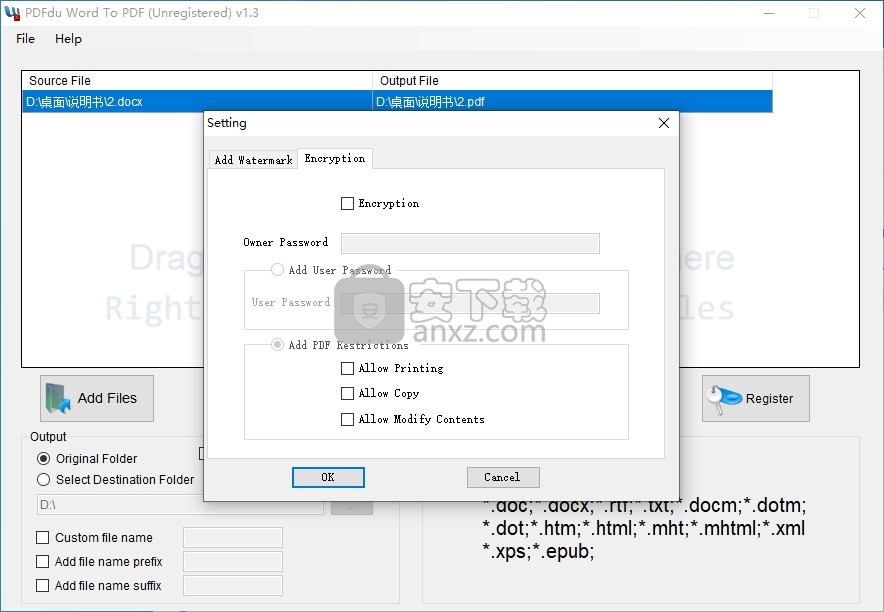
Task: Click output file D:\桌面\说明书\2.pdf cell
Action: click(x=572, y=101)
